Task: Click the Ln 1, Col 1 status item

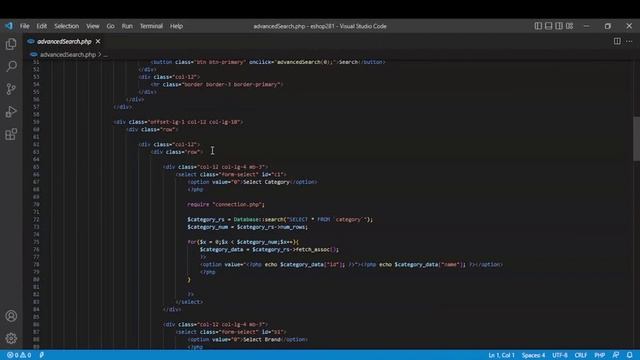Action: 501,355
